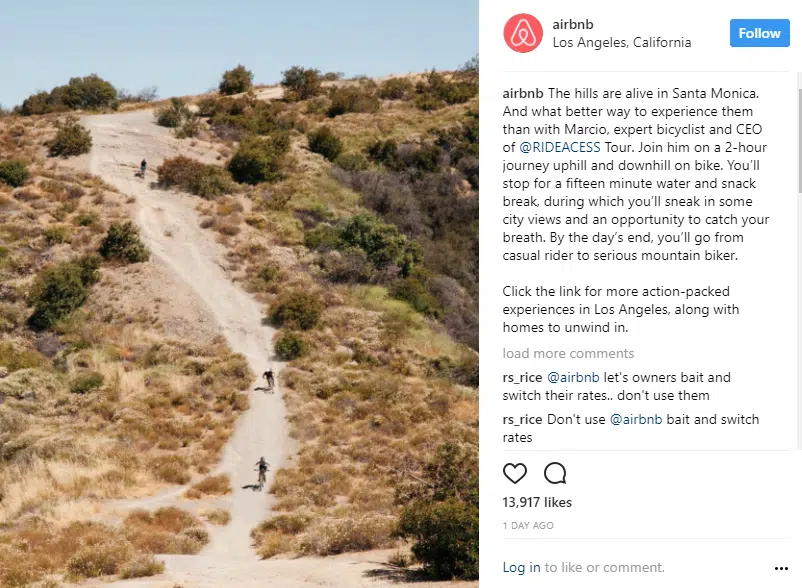Open the Los Angeles, California location link
This screenshot has height=588, width=802.
621,42
